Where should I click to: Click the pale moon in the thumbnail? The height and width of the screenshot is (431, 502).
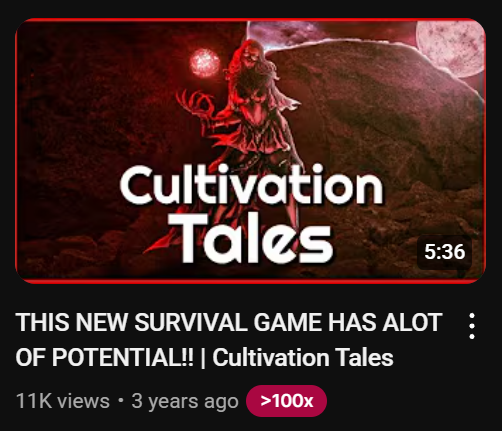[451, 48]
